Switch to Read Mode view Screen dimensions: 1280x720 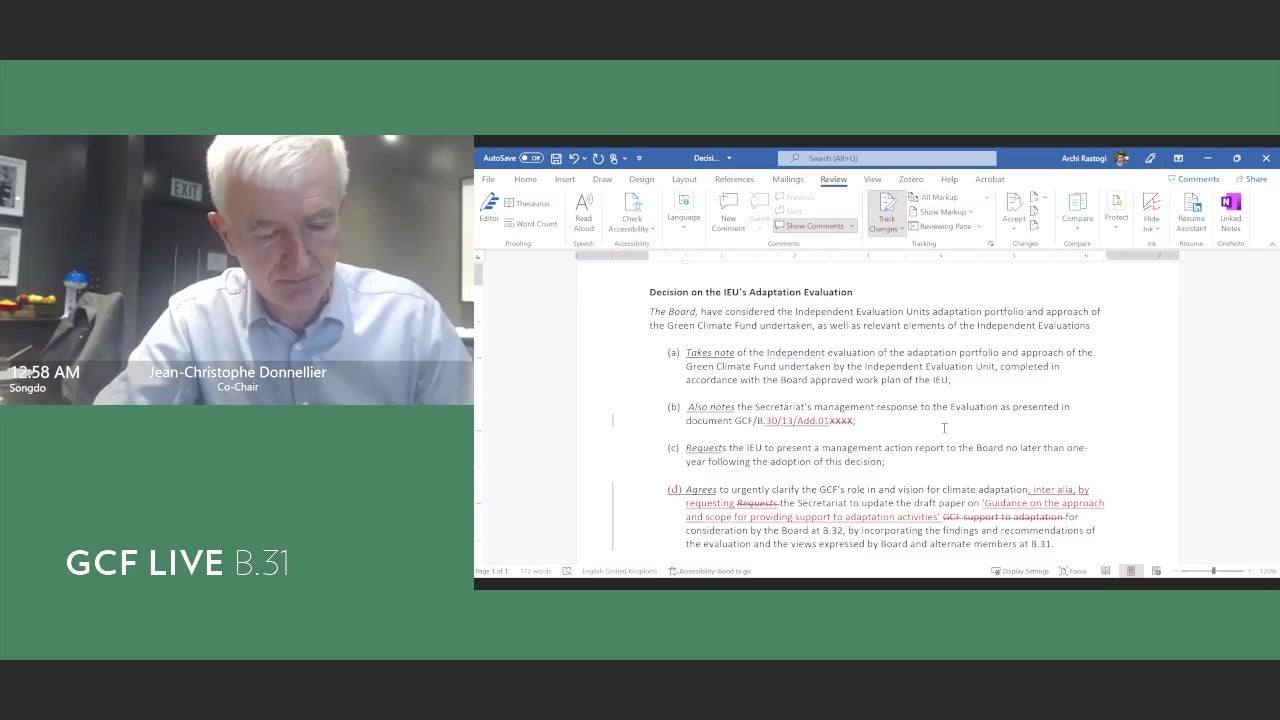pos(1105,571)
